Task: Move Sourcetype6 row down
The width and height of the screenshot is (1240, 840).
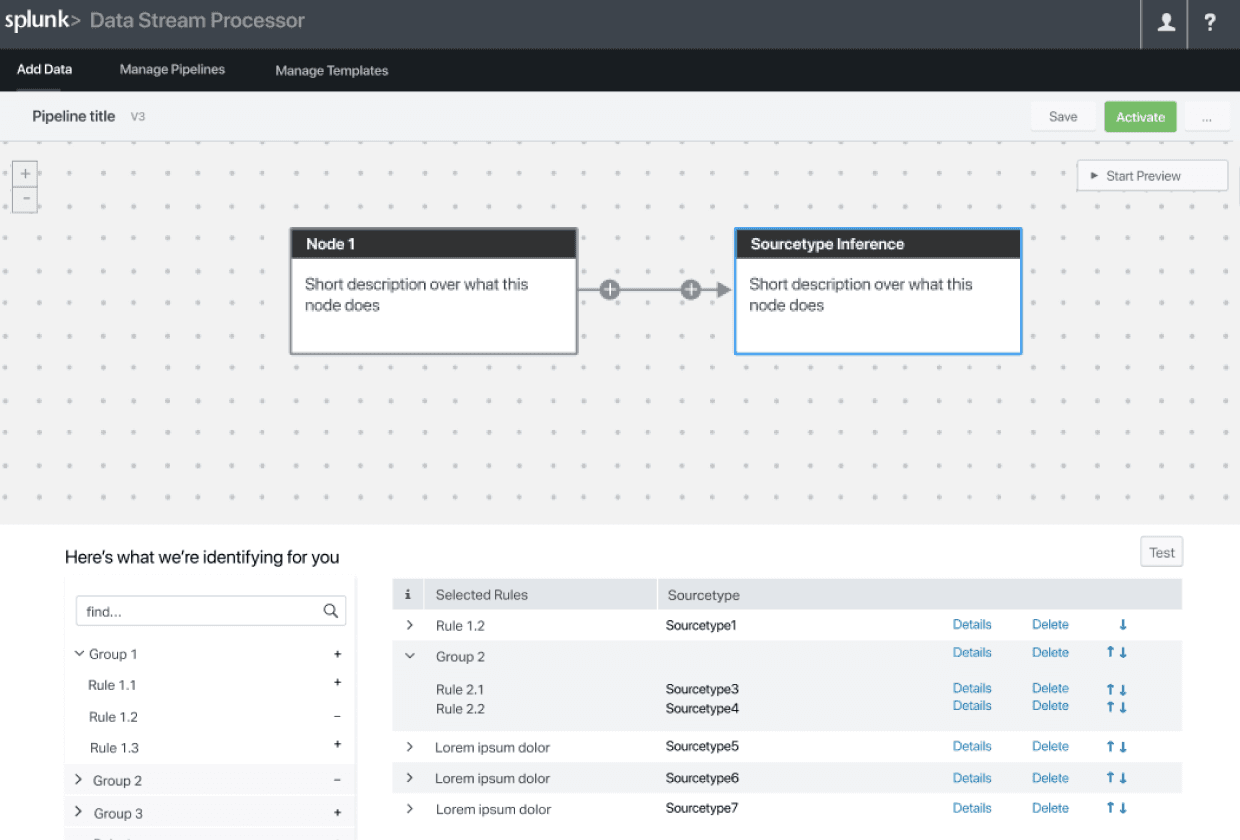Action: coord(1123,778)
